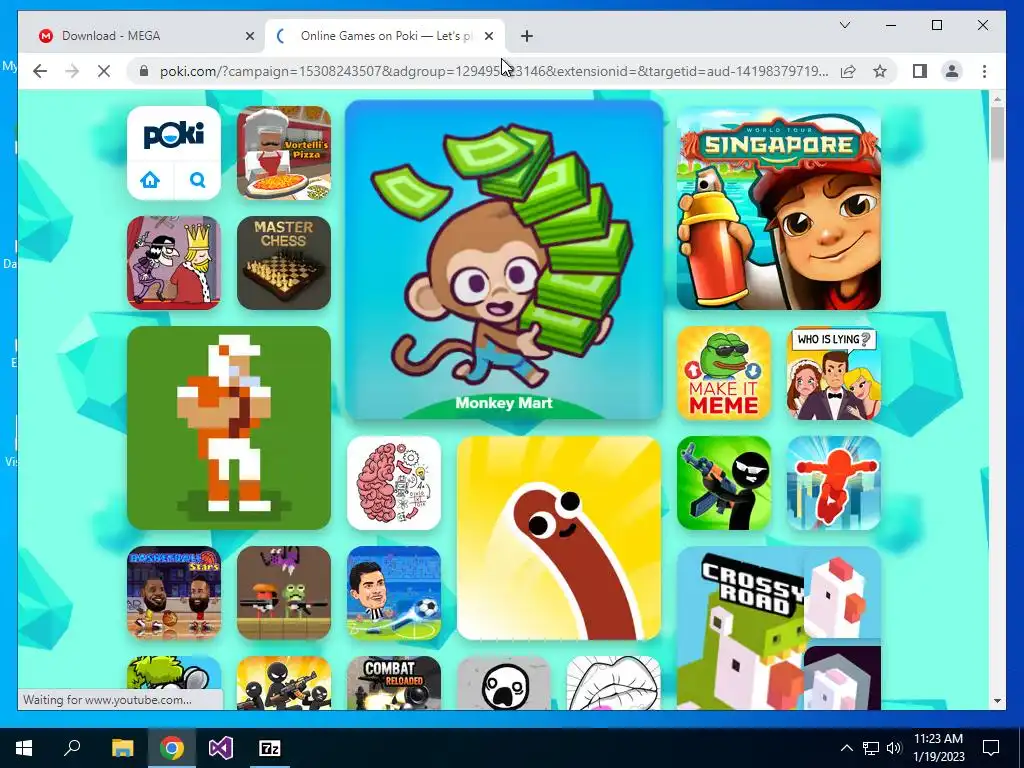Open the red jumping figure game tile
Image resolution: width=1024 pixels, height=768 pixels.
[x=834, y=483]
